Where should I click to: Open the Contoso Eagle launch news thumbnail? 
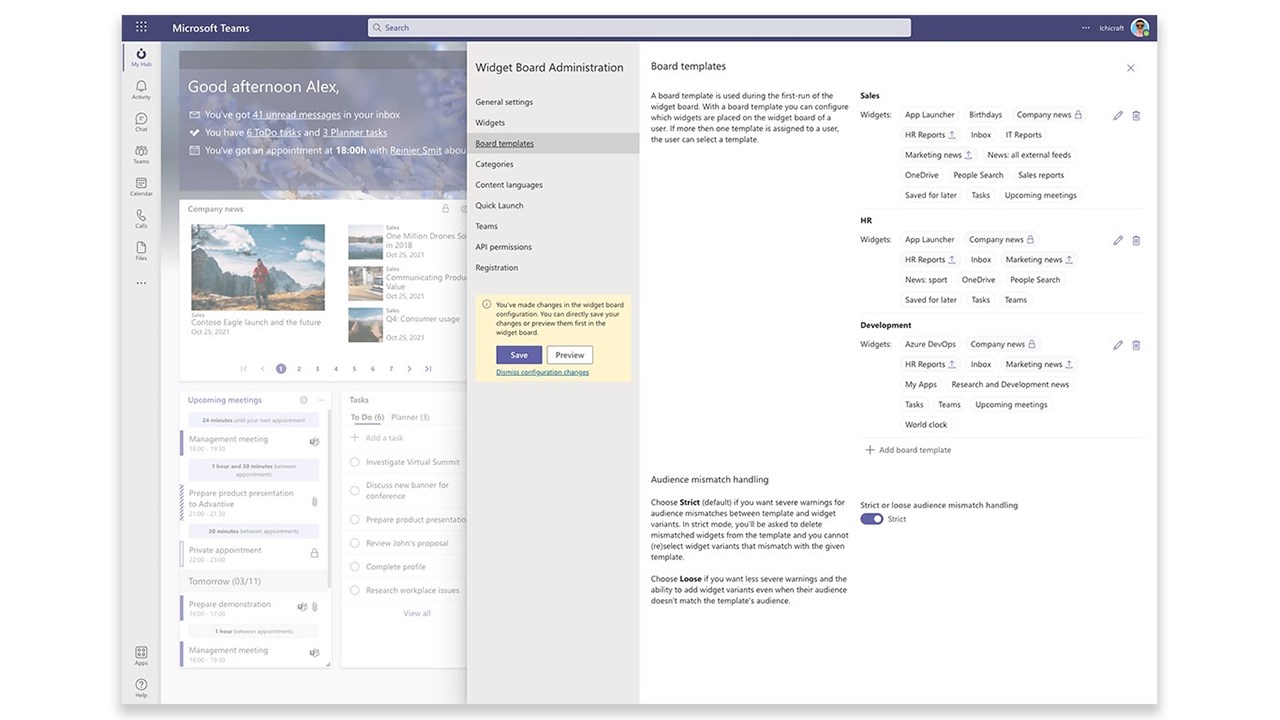coord(258,268)
